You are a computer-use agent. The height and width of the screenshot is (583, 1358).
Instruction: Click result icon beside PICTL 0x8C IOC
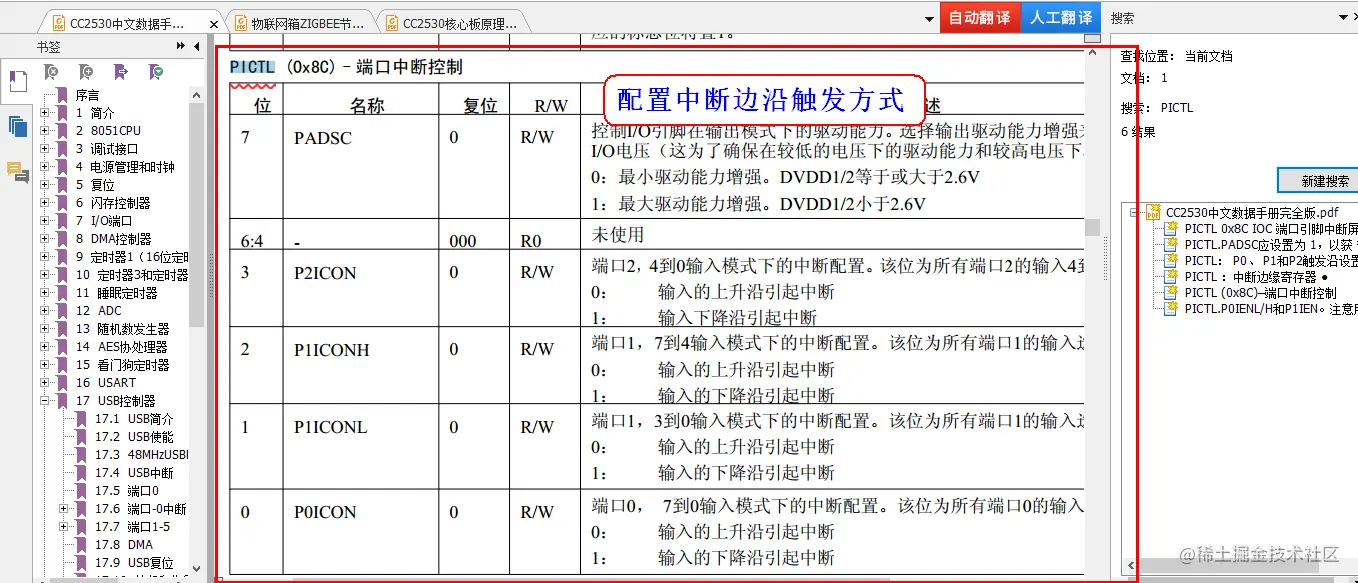pyautogui.click(x=1173, y=229)
